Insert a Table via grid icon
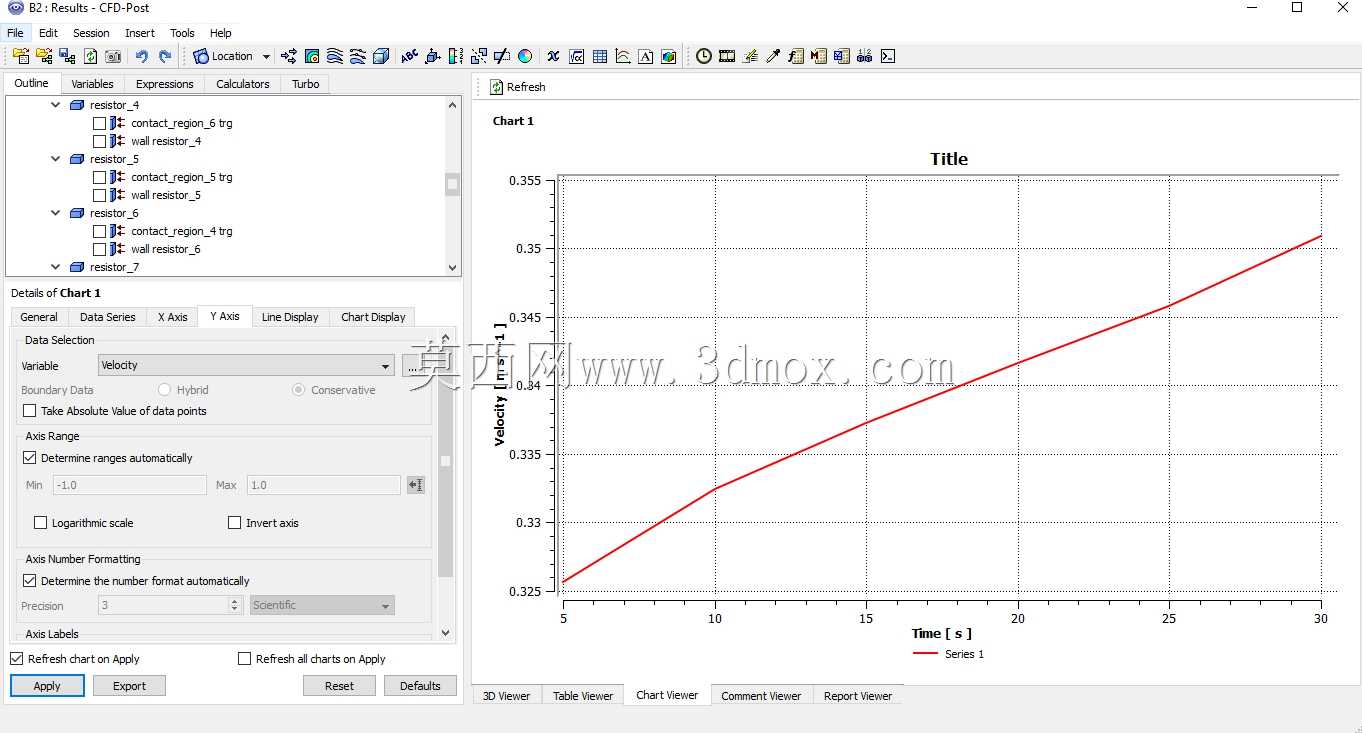Image resolution: width=1362 pixels, height=733 pixels. coord(600,56)
